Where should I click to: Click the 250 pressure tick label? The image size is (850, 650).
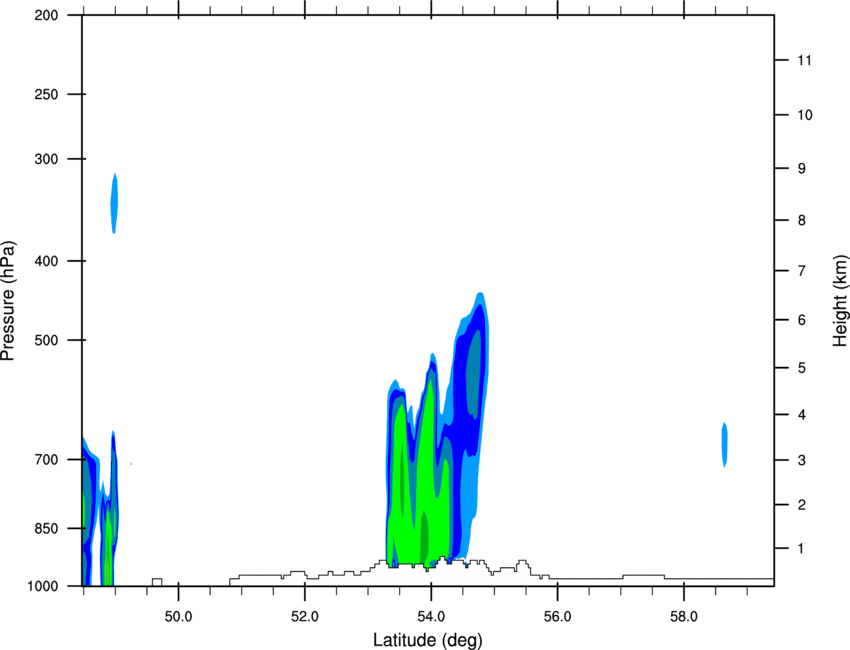[46, 94]
